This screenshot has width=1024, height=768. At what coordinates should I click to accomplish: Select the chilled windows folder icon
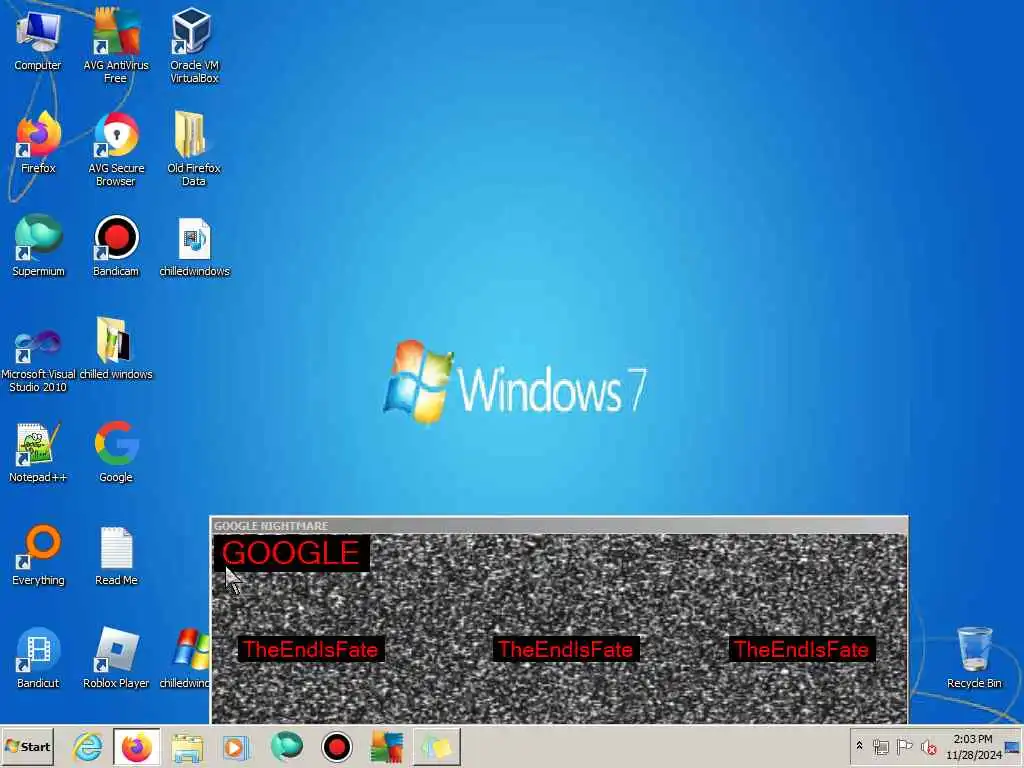[116, 349]
